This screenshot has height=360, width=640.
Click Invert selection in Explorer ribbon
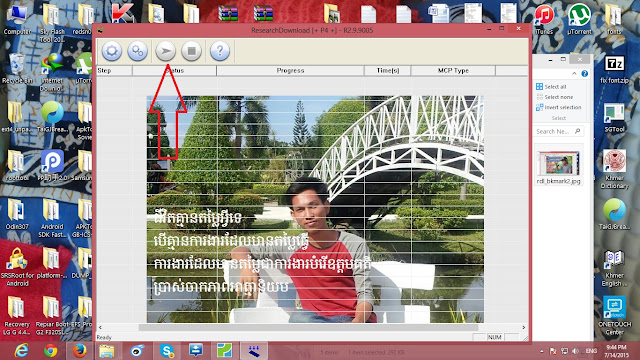(x=559, y=107)
